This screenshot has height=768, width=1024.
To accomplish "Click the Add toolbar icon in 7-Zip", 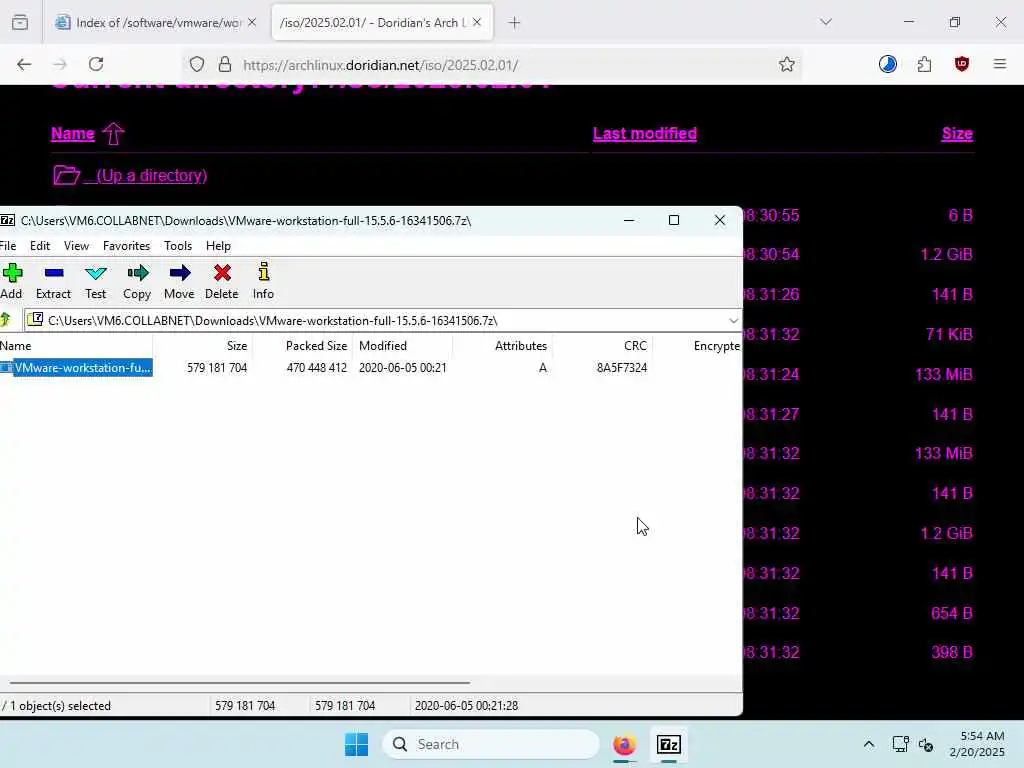I will [x=12, y=281].
